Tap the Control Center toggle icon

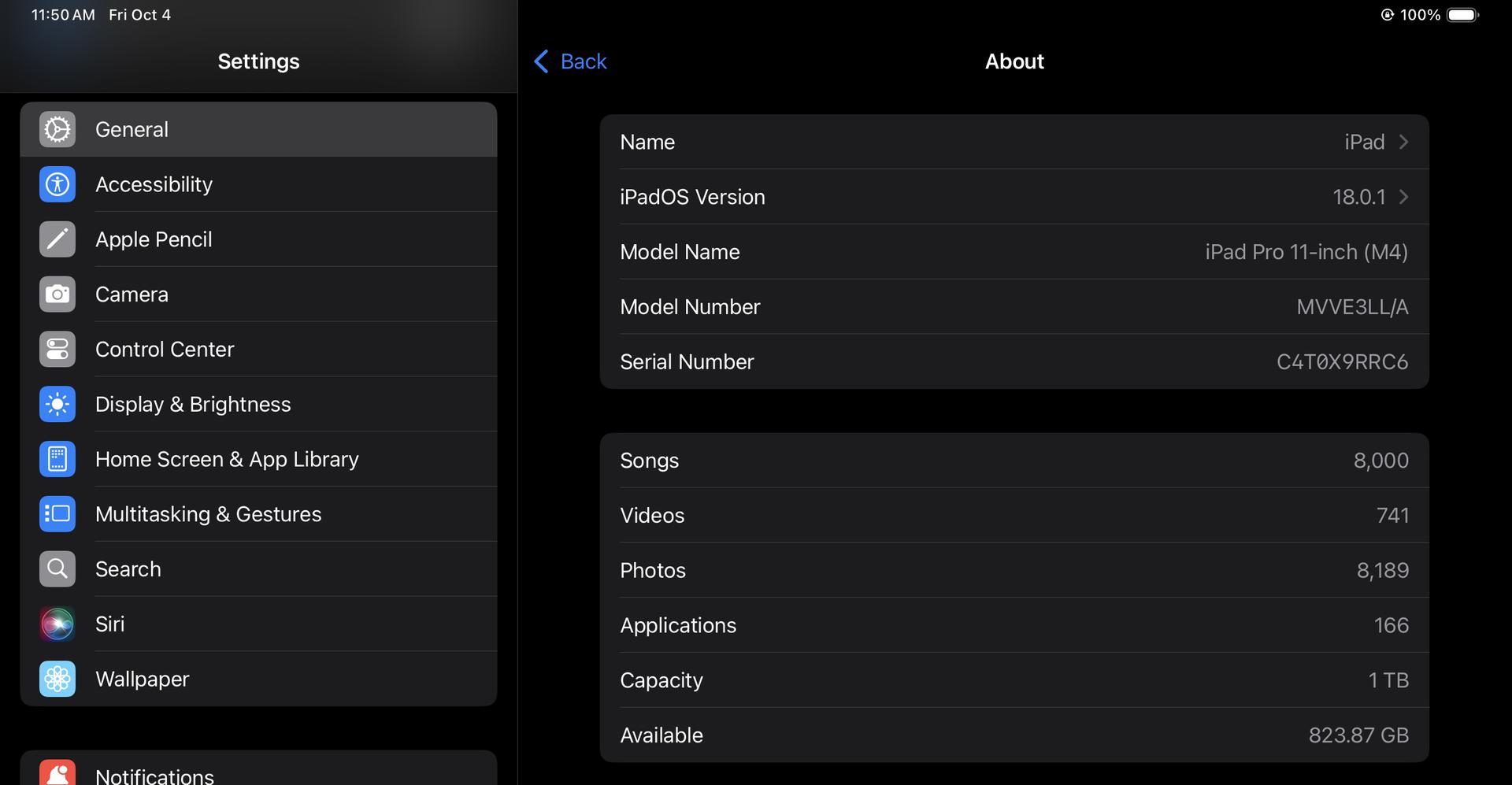(x=57, y=349)
